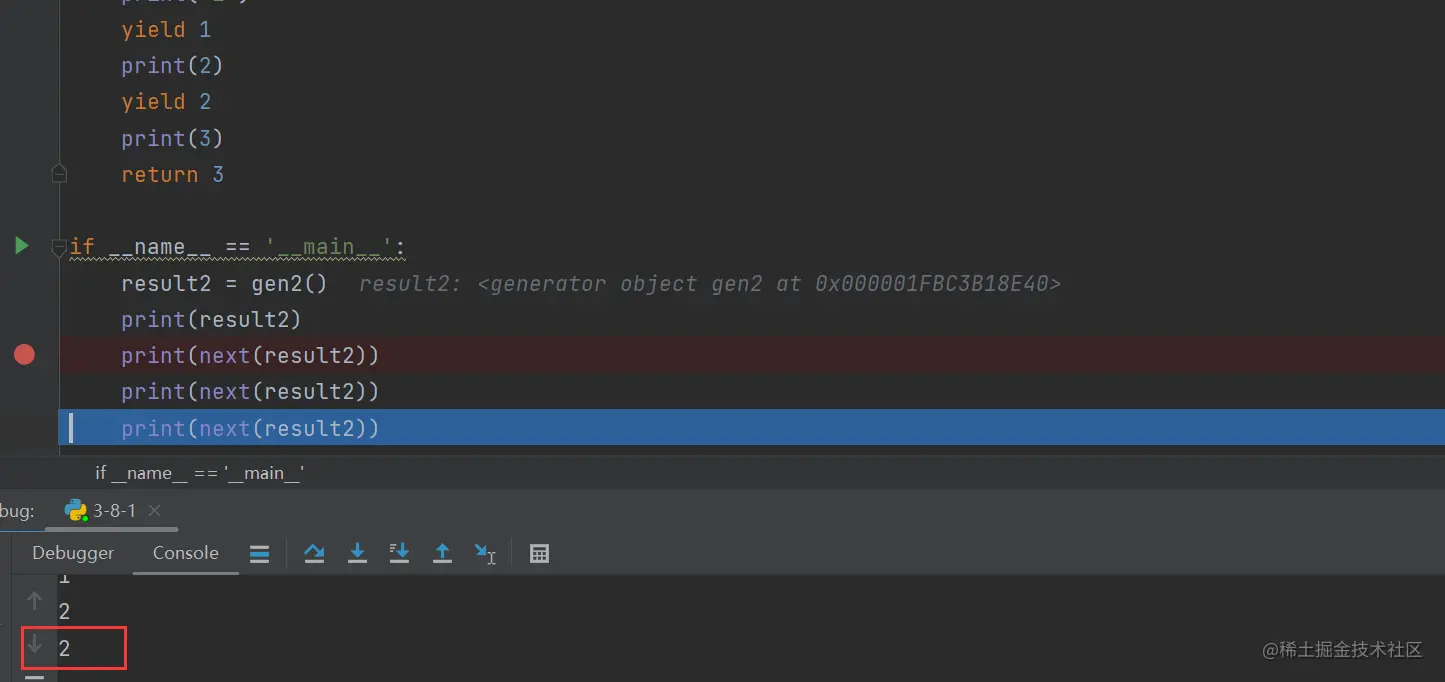Image resolution: width=1445 pixels, height=682 pixels.
Task: Click the Run to Cursor icon
Action: click(x=485, y=553)
